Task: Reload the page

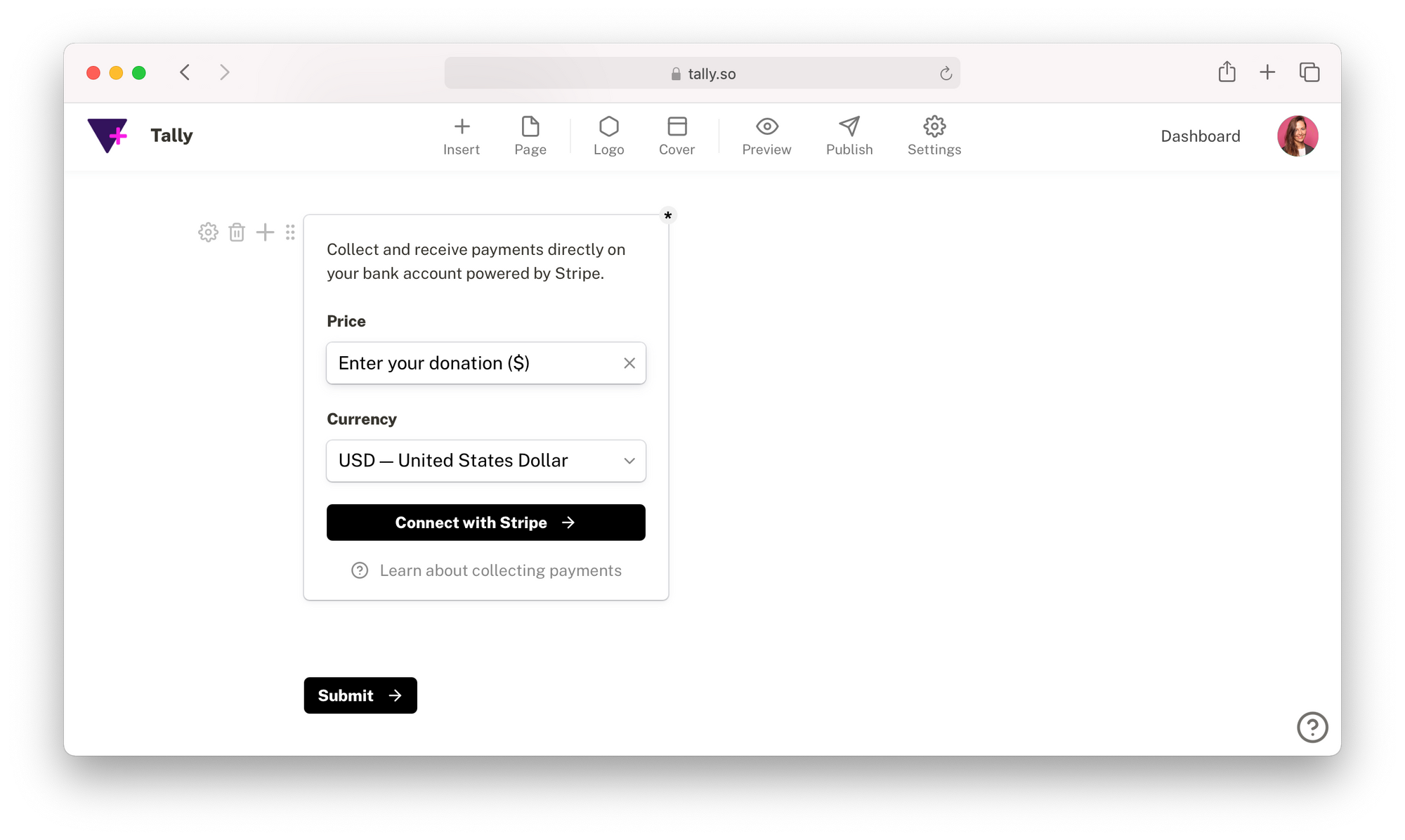Action: coord(946,73)
